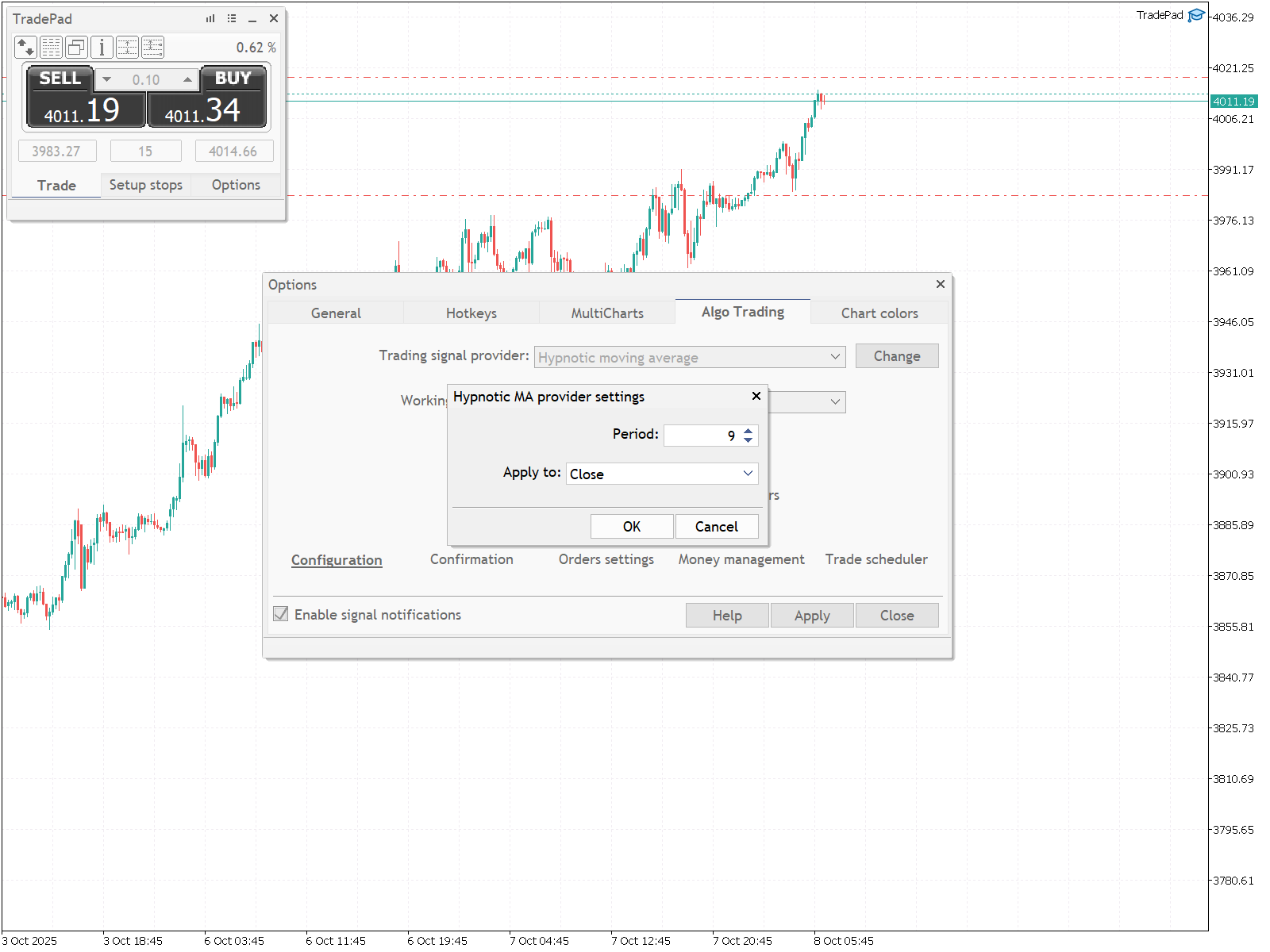Toggle the Enable signal notifications checkbox
The image size is (1270, 952).
point(281,614)
